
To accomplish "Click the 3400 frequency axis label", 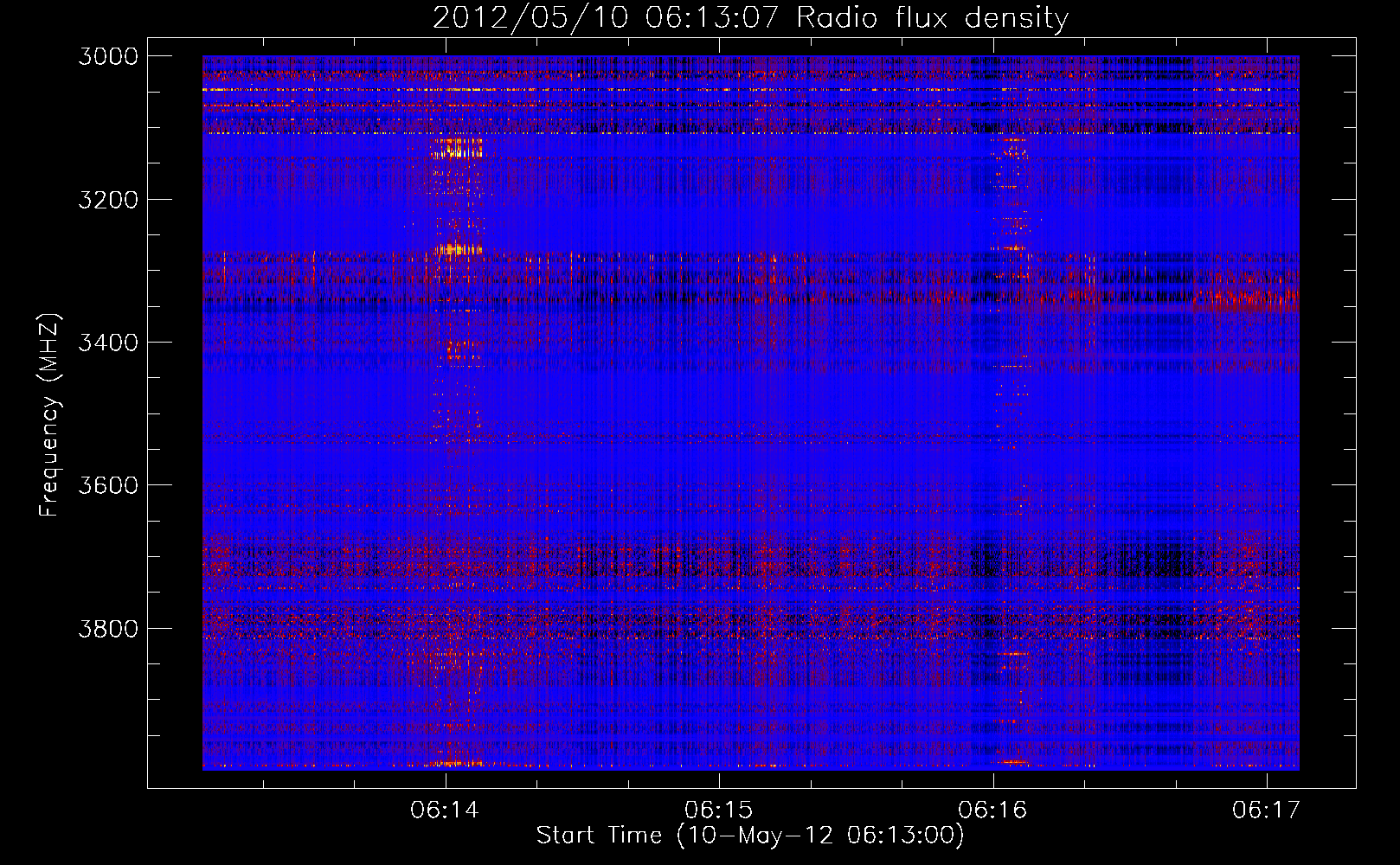I will (108, 343).
